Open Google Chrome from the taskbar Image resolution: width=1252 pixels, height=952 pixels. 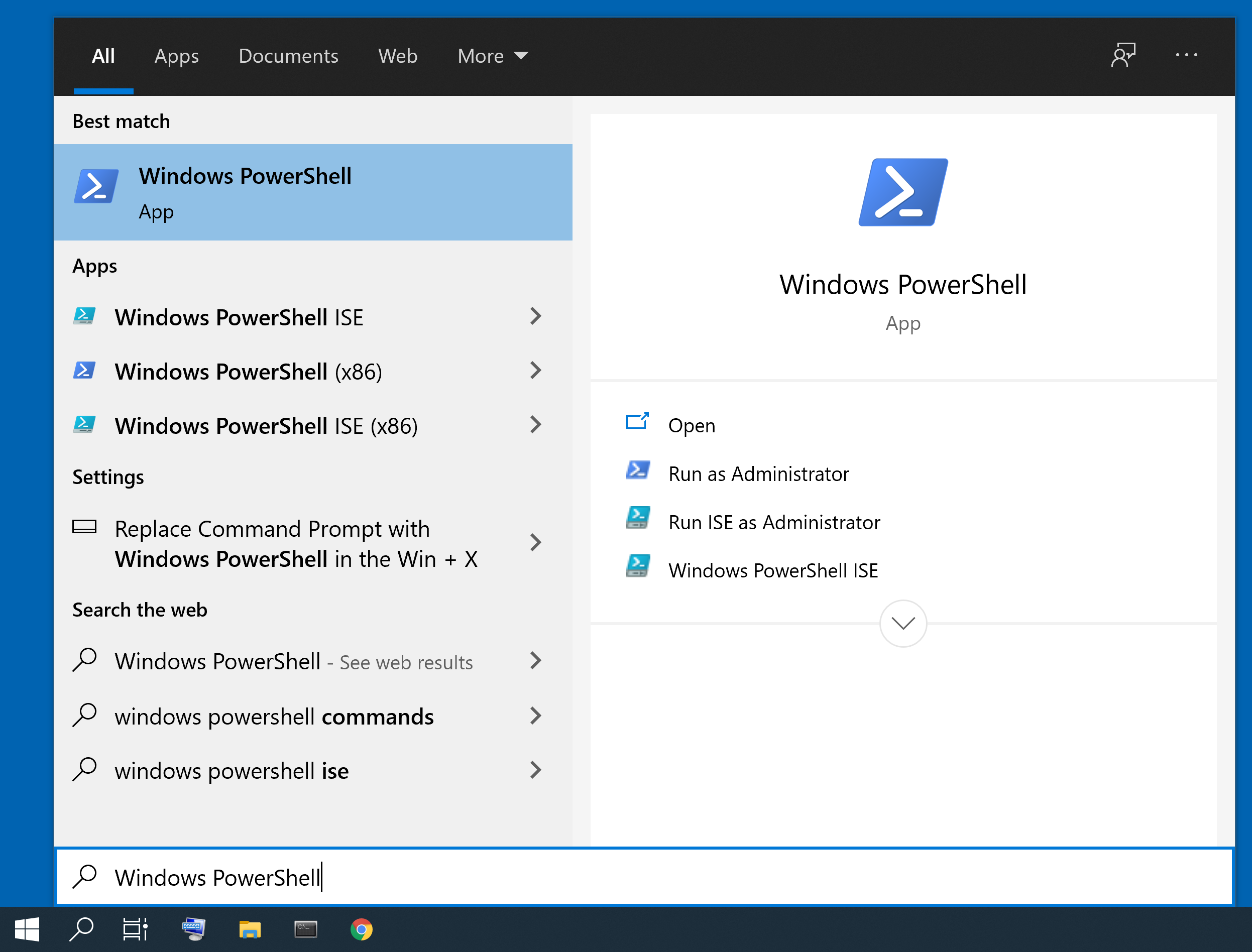[361, 929]
